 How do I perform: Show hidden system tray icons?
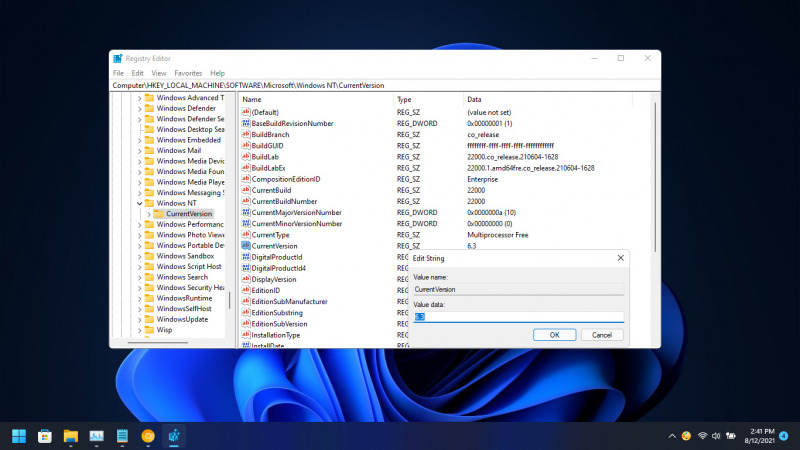pos(672,436)
